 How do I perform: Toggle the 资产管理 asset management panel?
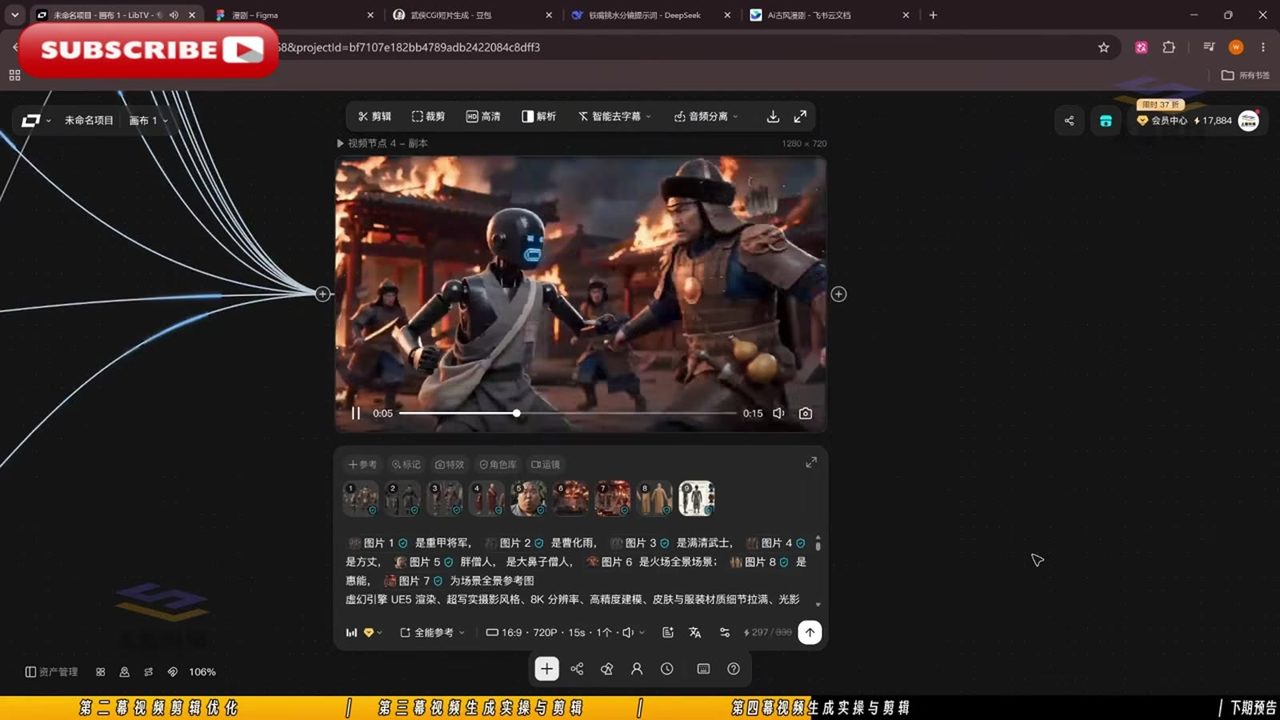point(51,672)
